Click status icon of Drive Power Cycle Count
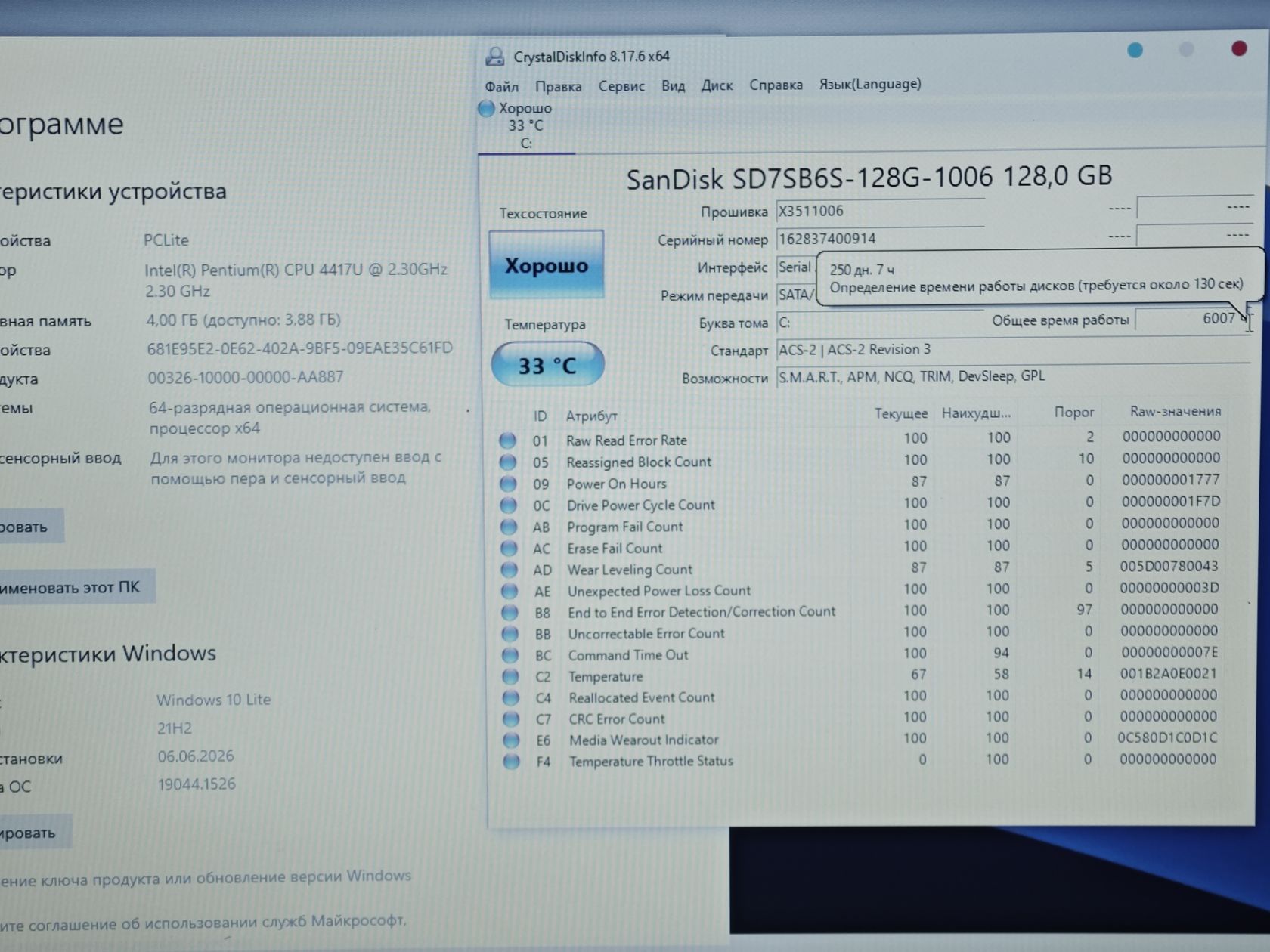The width and height of the screenshot is (1270, 952). coord(509,505)
